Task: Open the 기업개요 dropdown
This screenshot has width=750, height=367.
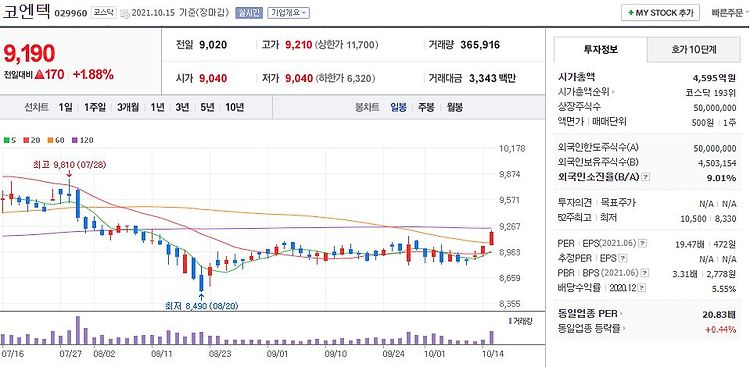Action: pos(288,13)
